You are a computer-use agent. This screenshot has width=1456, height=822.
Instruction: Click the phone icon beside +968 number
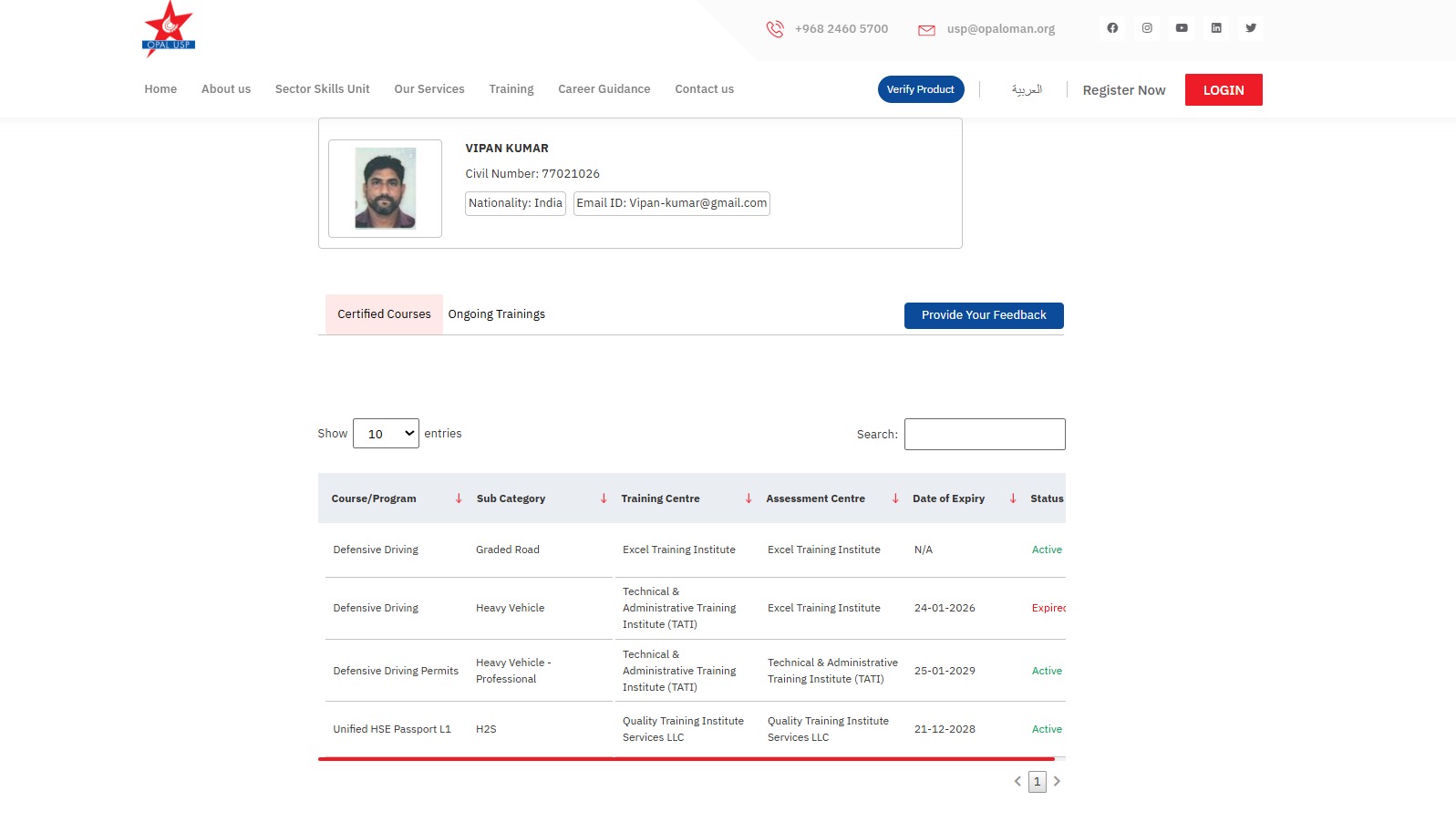(x=775, y=29)
